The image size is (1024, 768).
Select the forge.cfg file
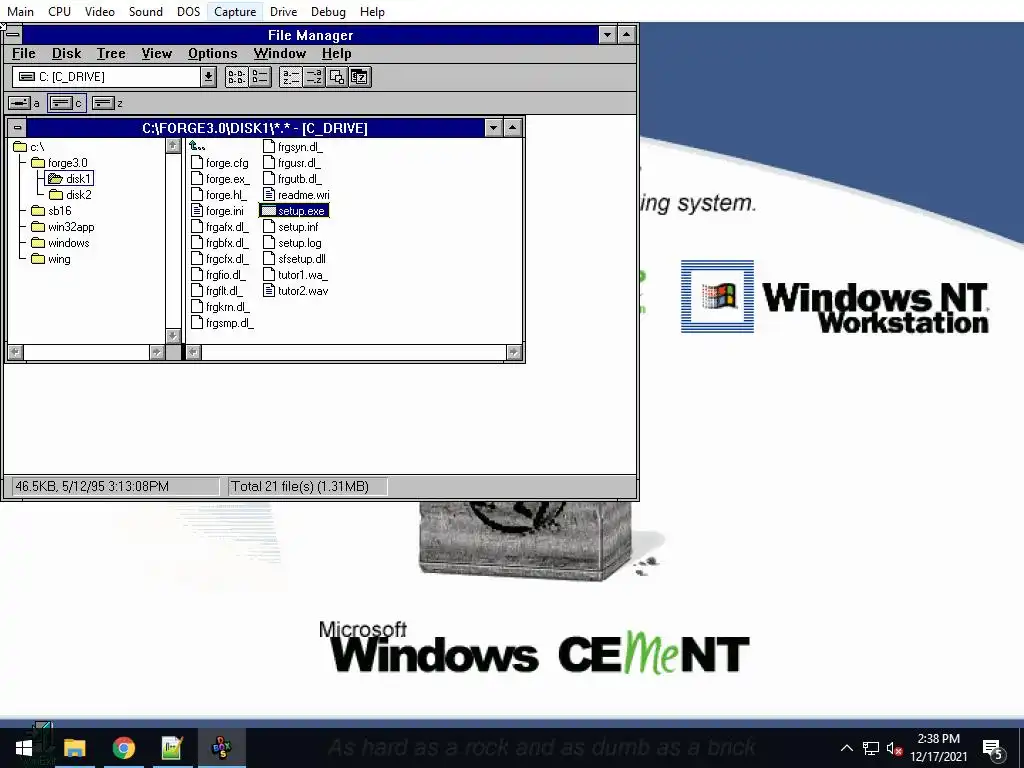(220, 163)
